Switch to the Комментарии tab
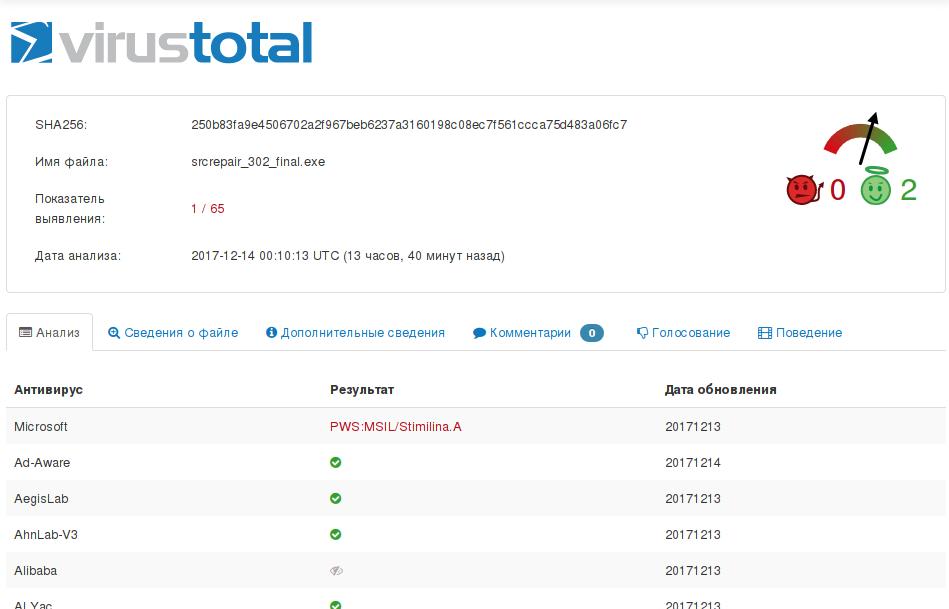 point(530,332)
